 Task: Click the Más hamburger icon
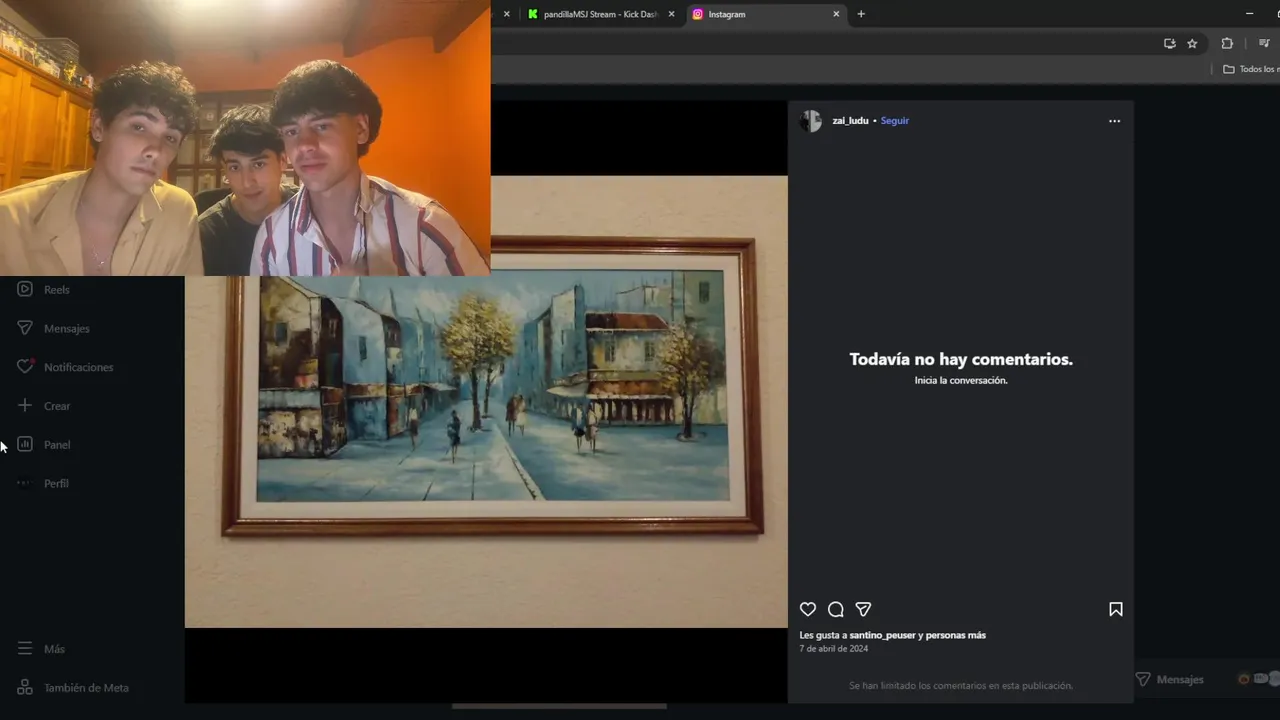point(25,649)
